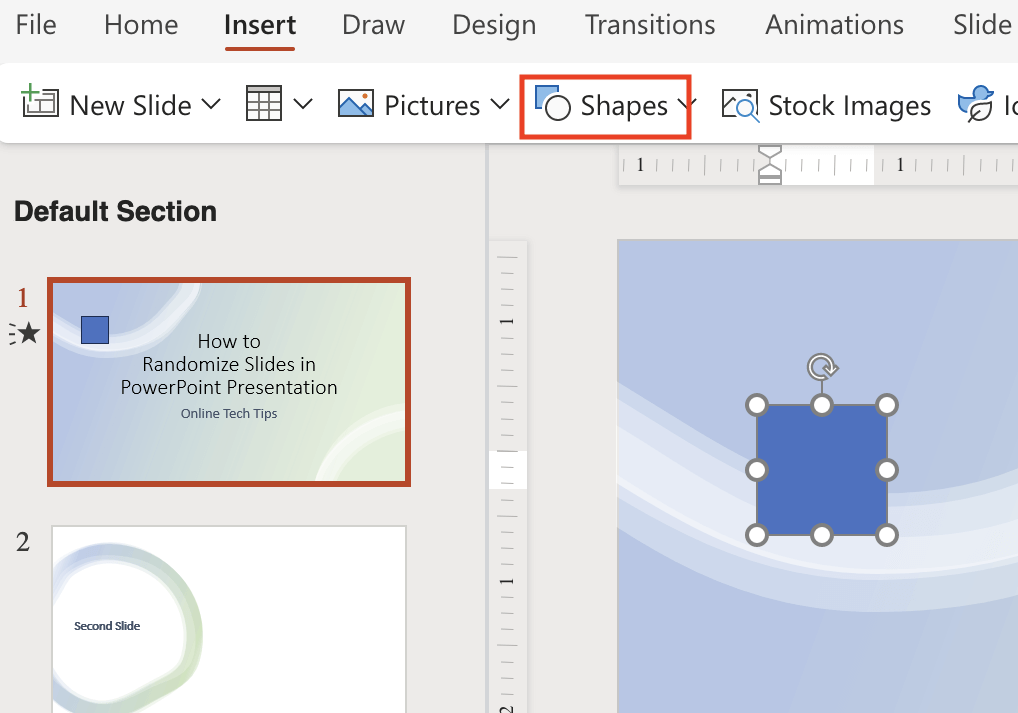
Task: Click the rotation handle above the blue square
Action: 821,368
